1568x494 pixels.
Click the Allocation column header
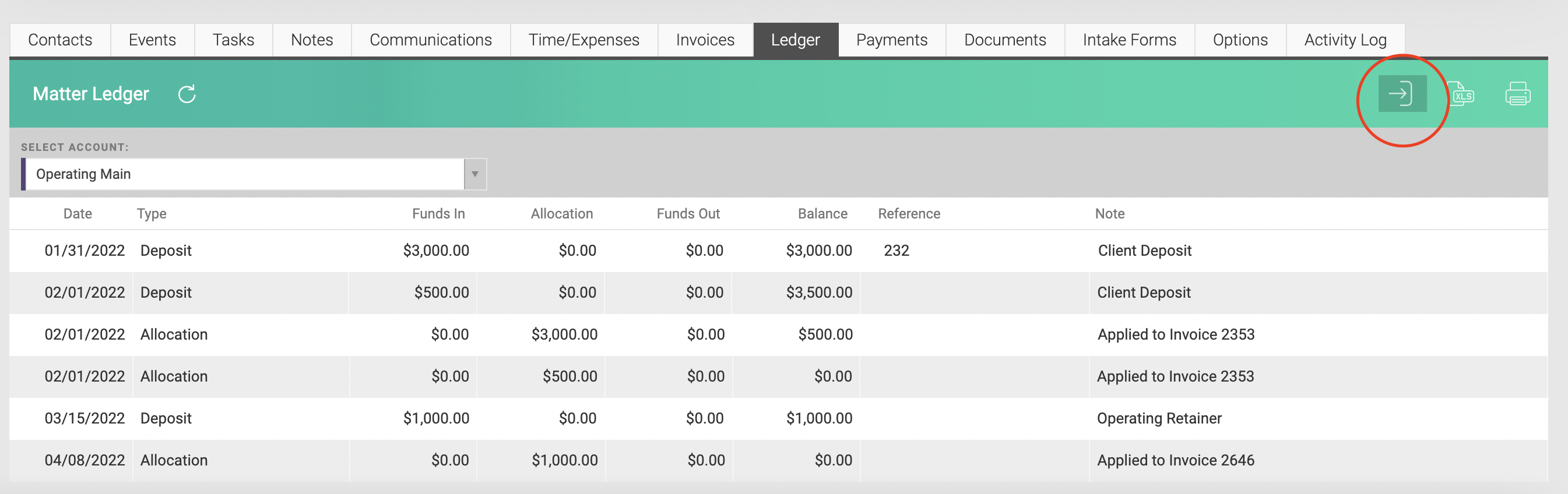562,214
